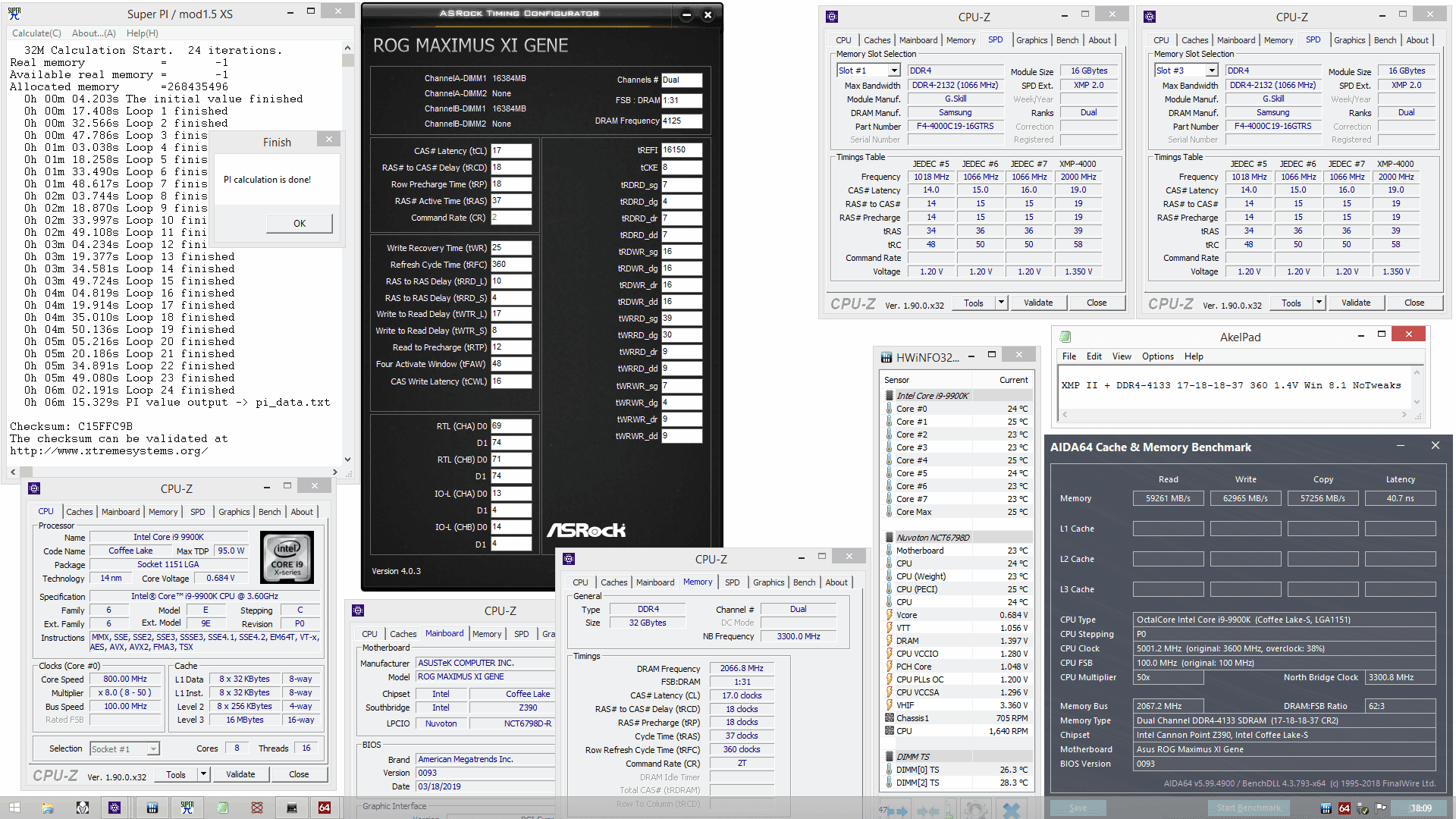Click CPU-Z Slot #3 window title icon
Viewport: 1456px width, 819px height.
[1150, 17]
